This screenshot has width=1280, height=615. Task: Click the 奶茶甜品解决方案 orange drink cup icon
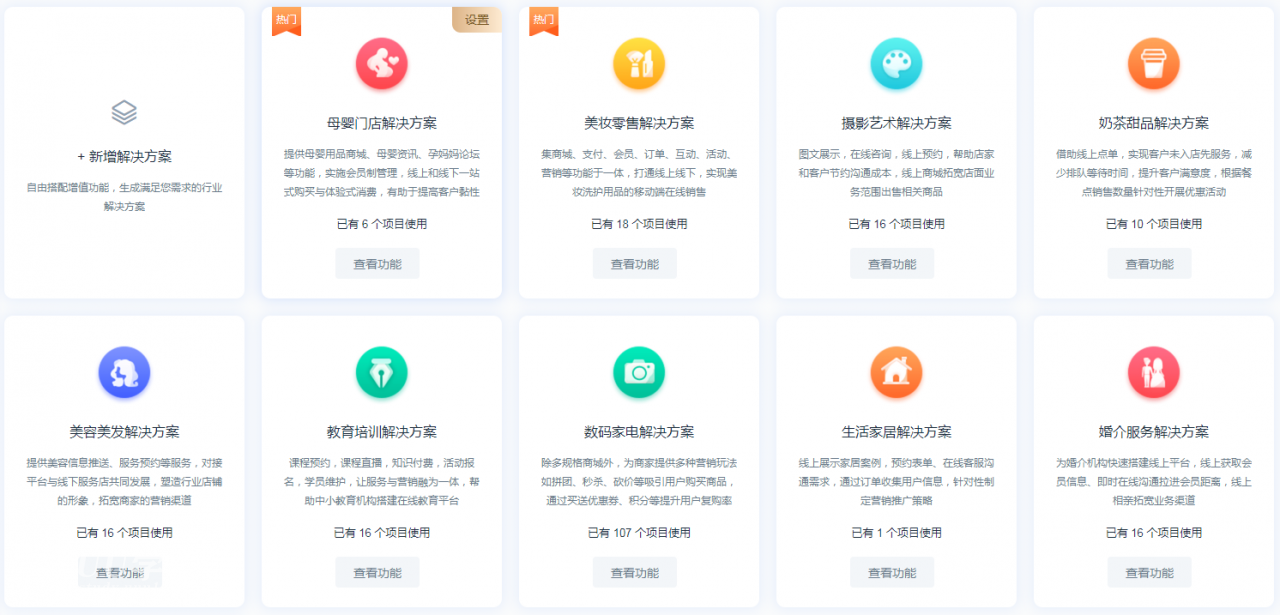tap(1152, 63)
